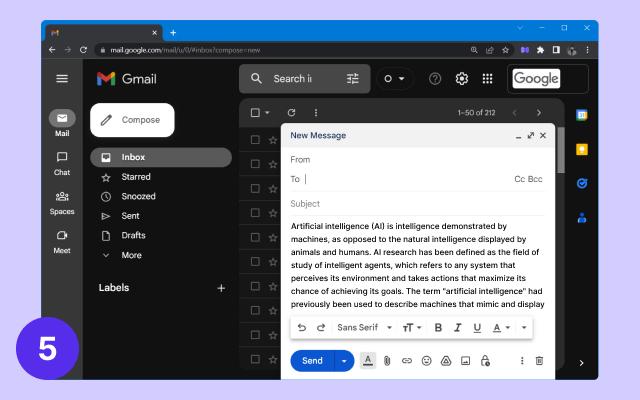Image resolution: width=640 pixels, height=400 pixels.
Task: Undo the last edit in compose
Action: click(302, 328)
